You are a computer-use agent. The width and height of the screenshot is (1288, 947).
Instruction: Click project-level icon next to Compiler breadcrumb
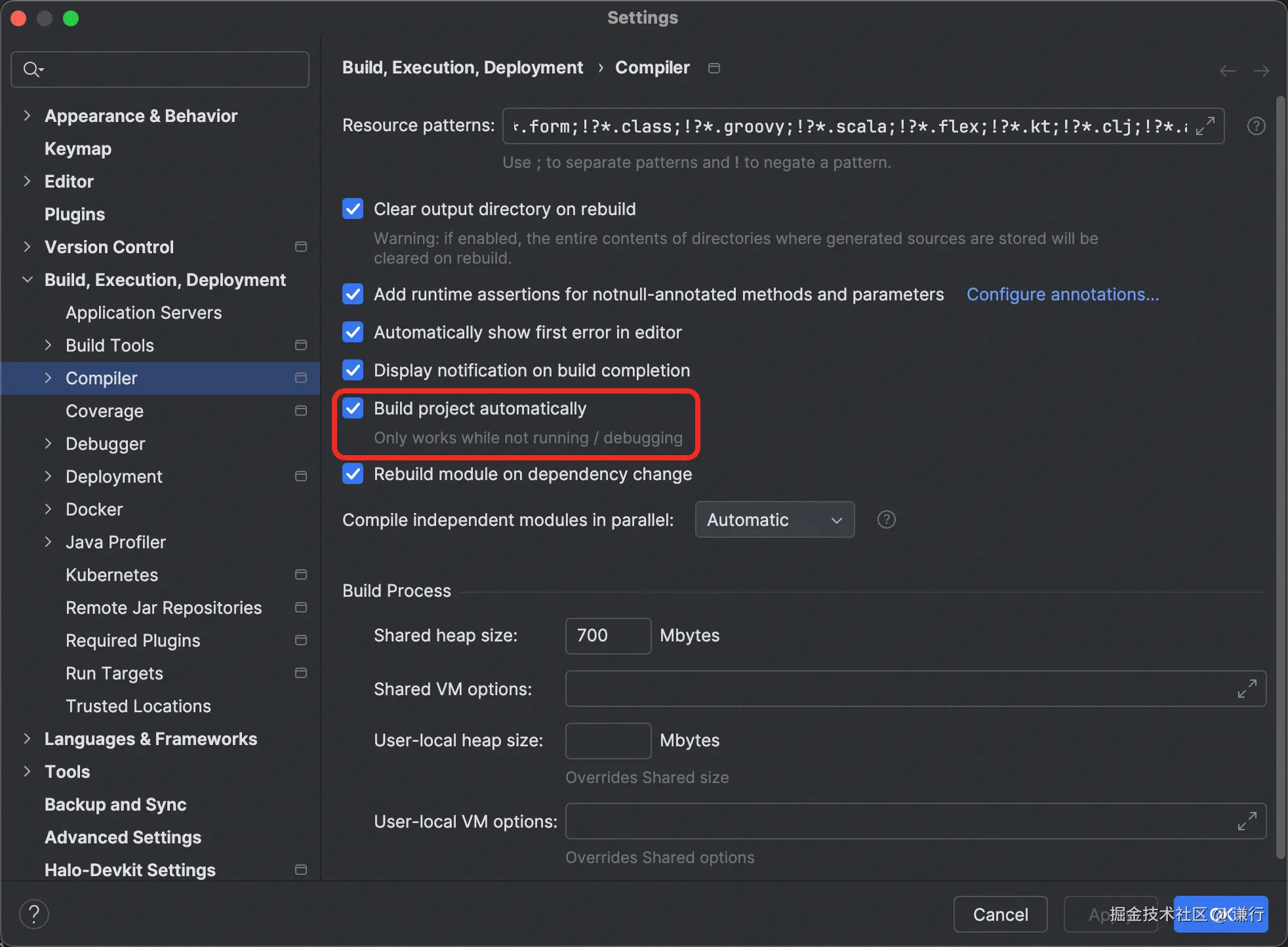[714, 68]
